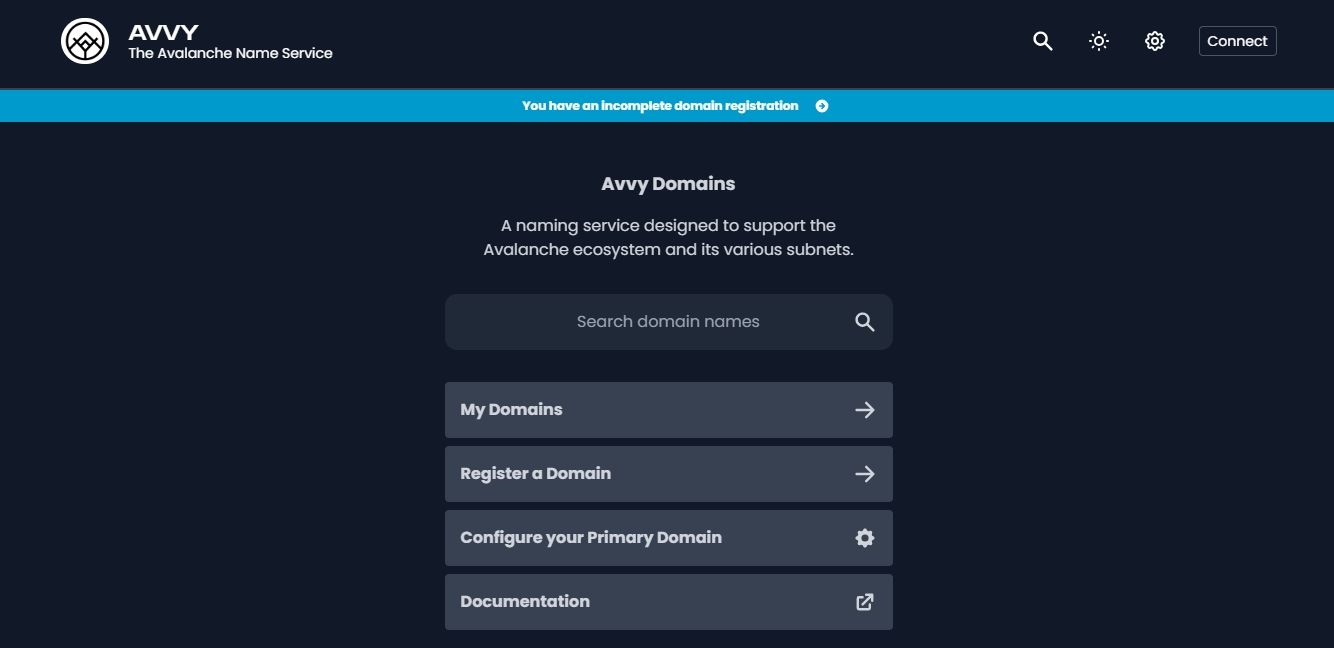Viewport: 1334px width, 648px height.
Task: Focus the Search domain names field
Action: click(x=668, y=322)
